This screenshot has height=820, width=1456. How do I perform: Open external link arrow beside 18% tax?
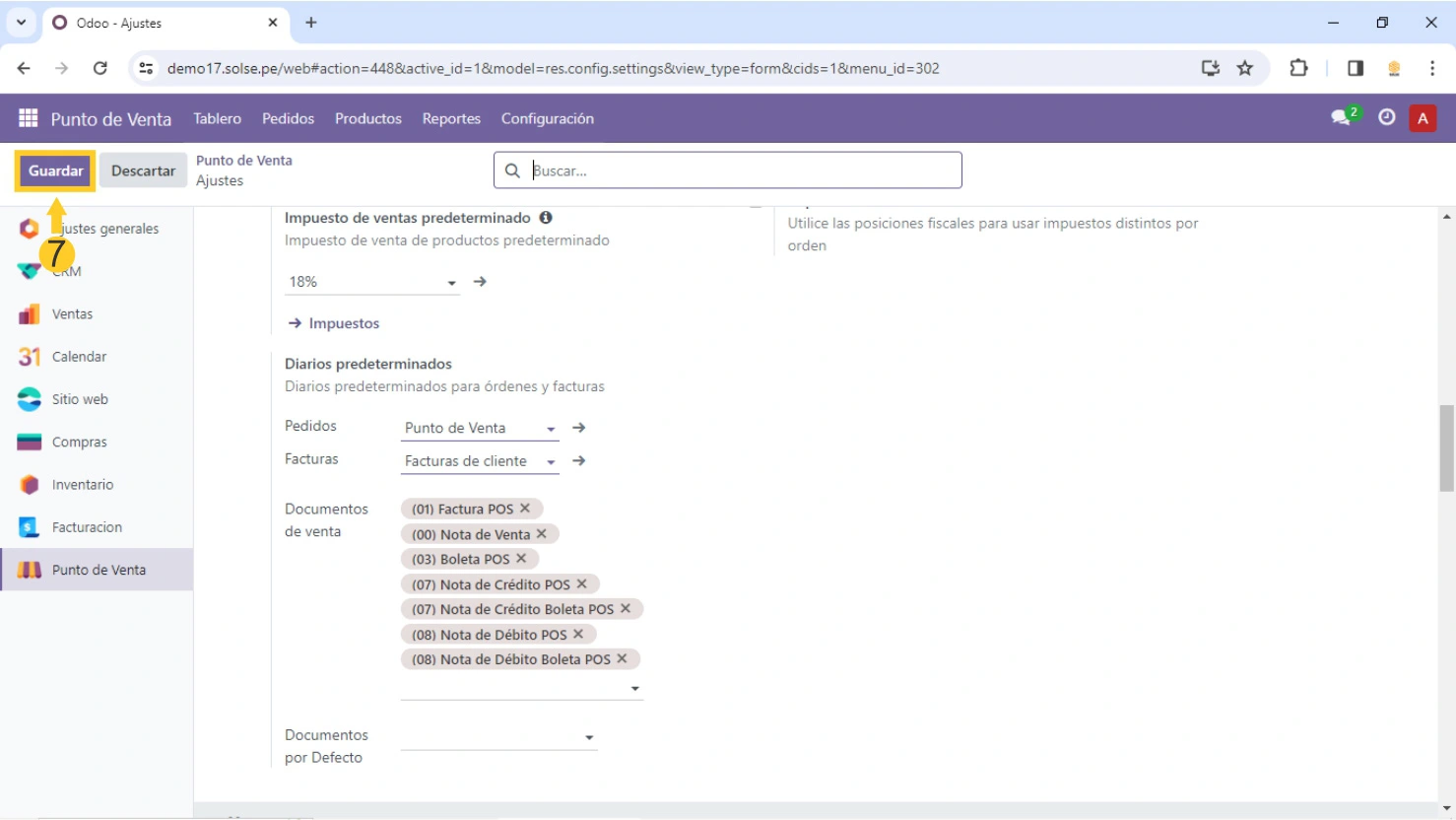point(480,282)
